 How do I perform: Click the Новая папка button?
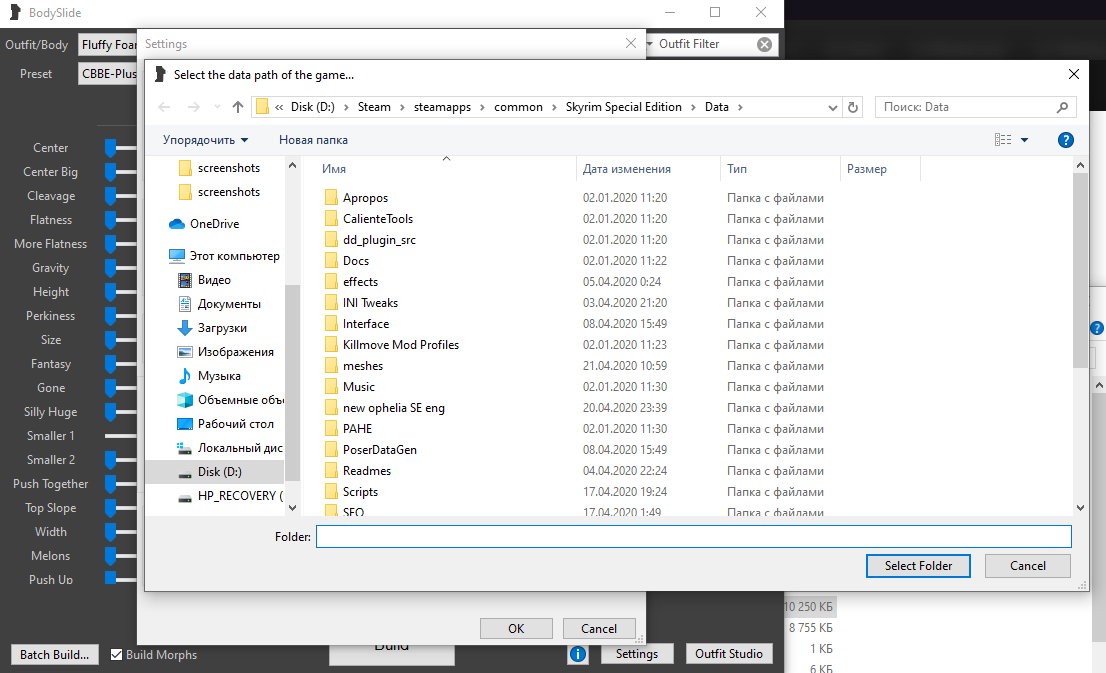(x=313, y=140)
